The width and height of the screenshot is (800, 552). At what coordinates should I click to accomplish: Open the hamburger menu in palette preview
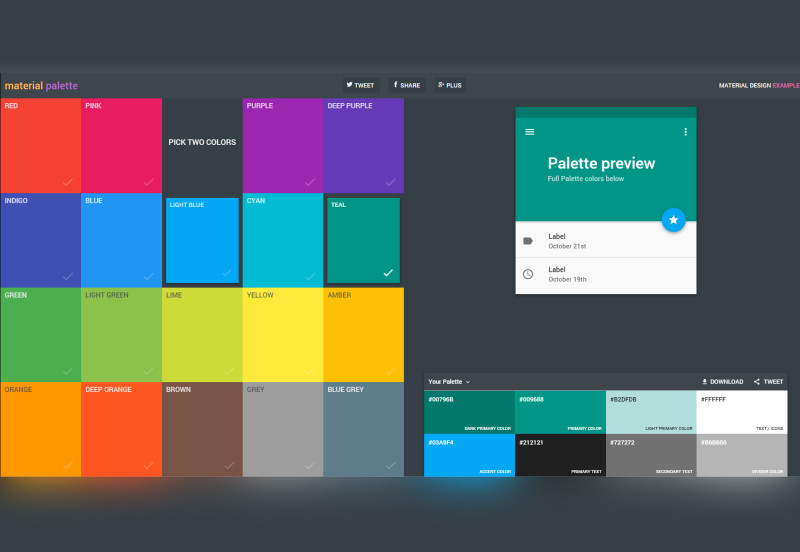point(530,132)
